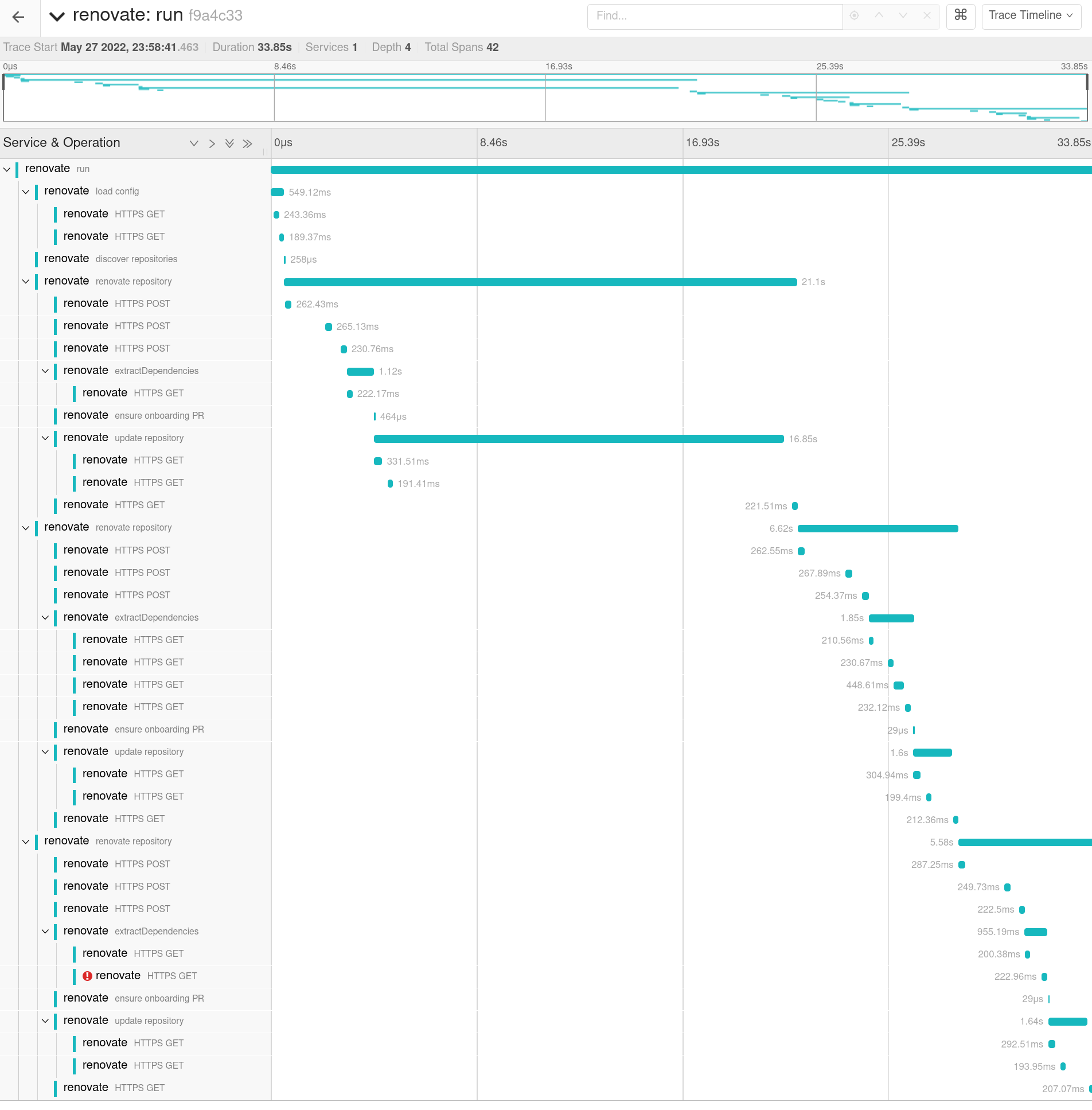This screenshot has width=1092, height=1110.
Task: Open the Trace Timeline view dropdown
Action: click(x=1031, y=15)
